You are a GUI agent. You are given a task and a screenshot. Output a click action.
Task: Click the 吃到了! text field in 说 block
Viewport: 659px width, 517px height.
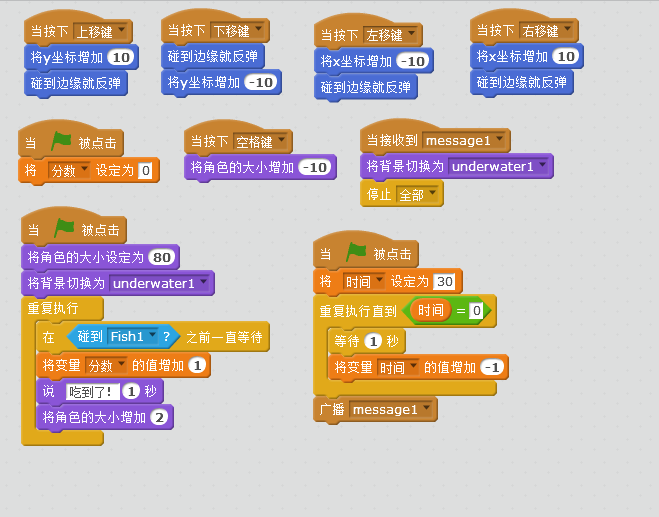(92, 392)
